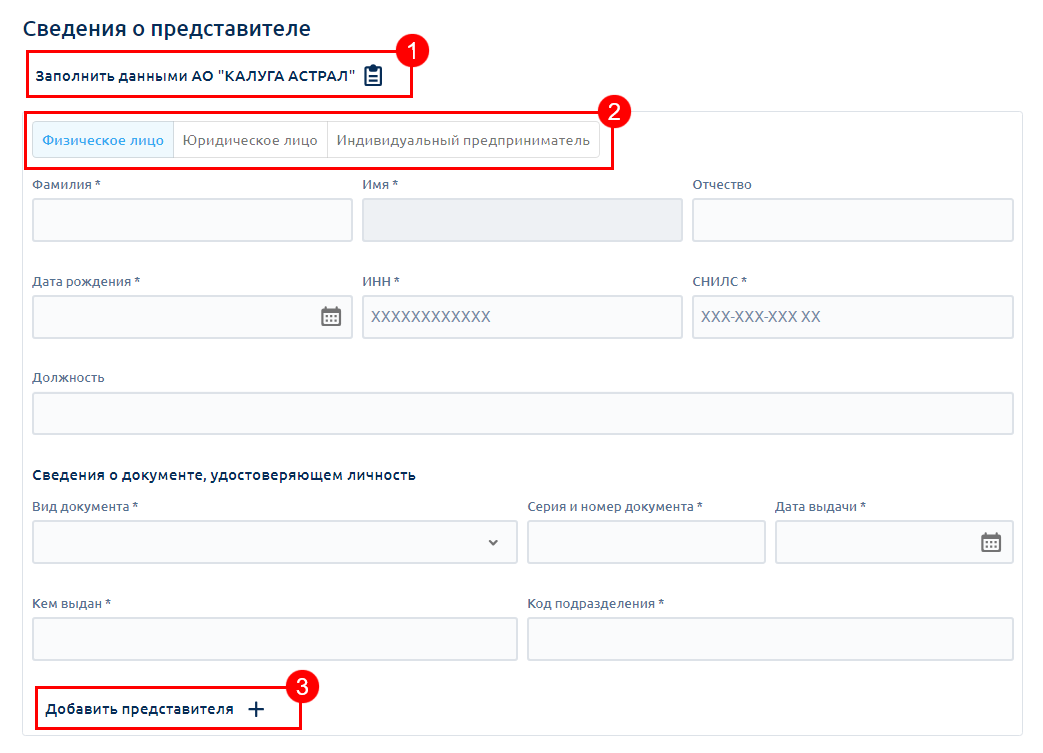Click the Имя text field

pyautogui.click(x=522, y=220)
